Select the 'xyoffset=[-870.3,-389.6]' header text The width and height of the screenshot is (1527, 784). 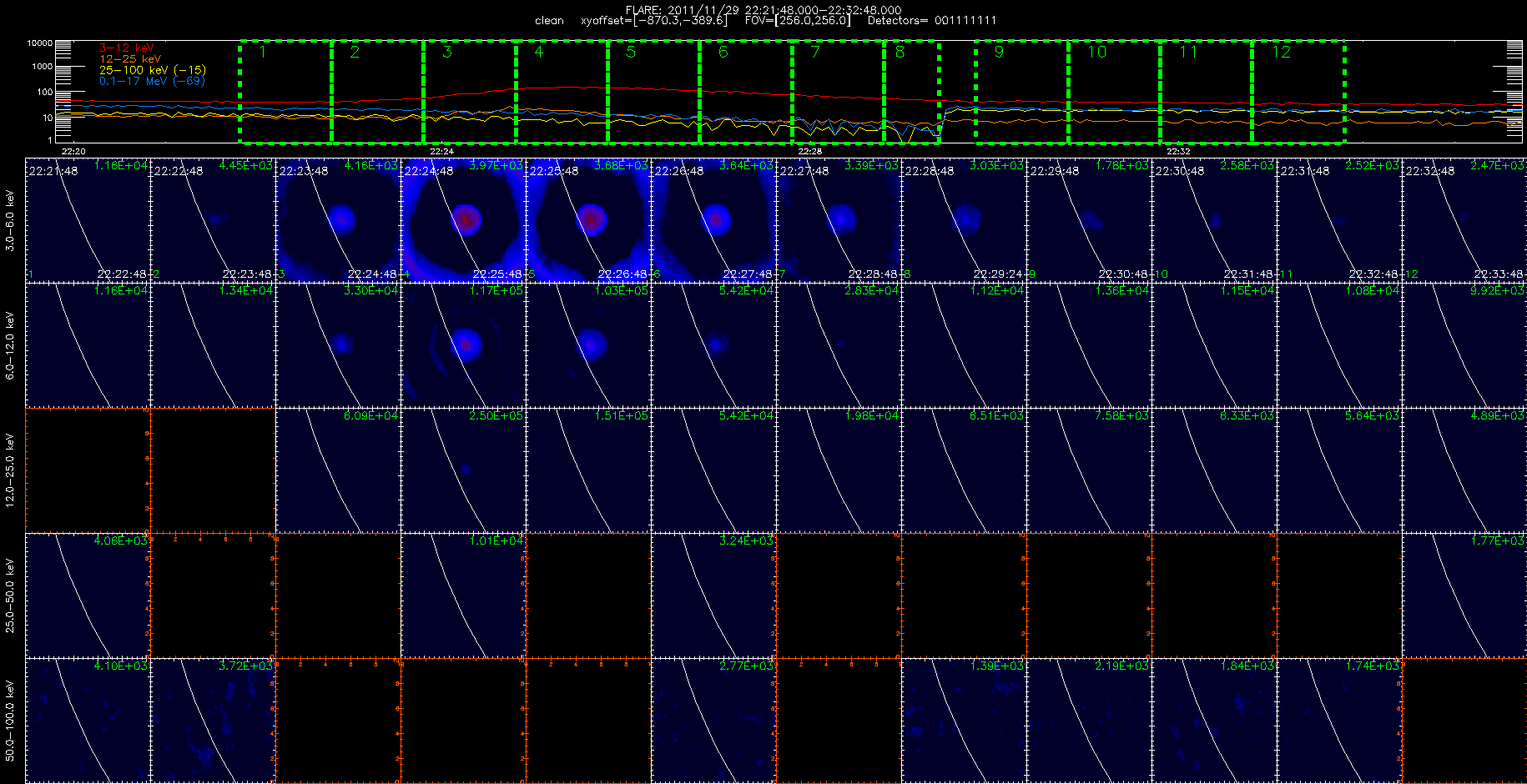coord(654,20)
